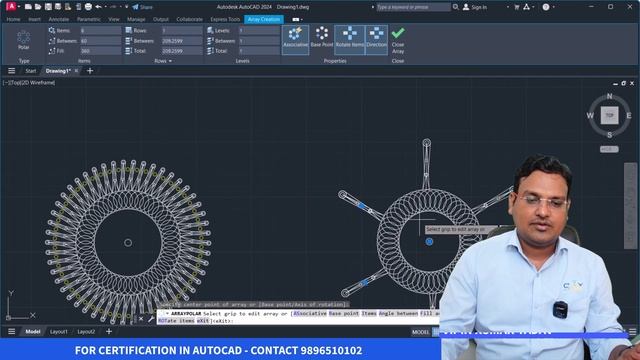This screenshot has width=640, height=360.
Task: Click the Undo arrow icon
Action: pos(98,7)
